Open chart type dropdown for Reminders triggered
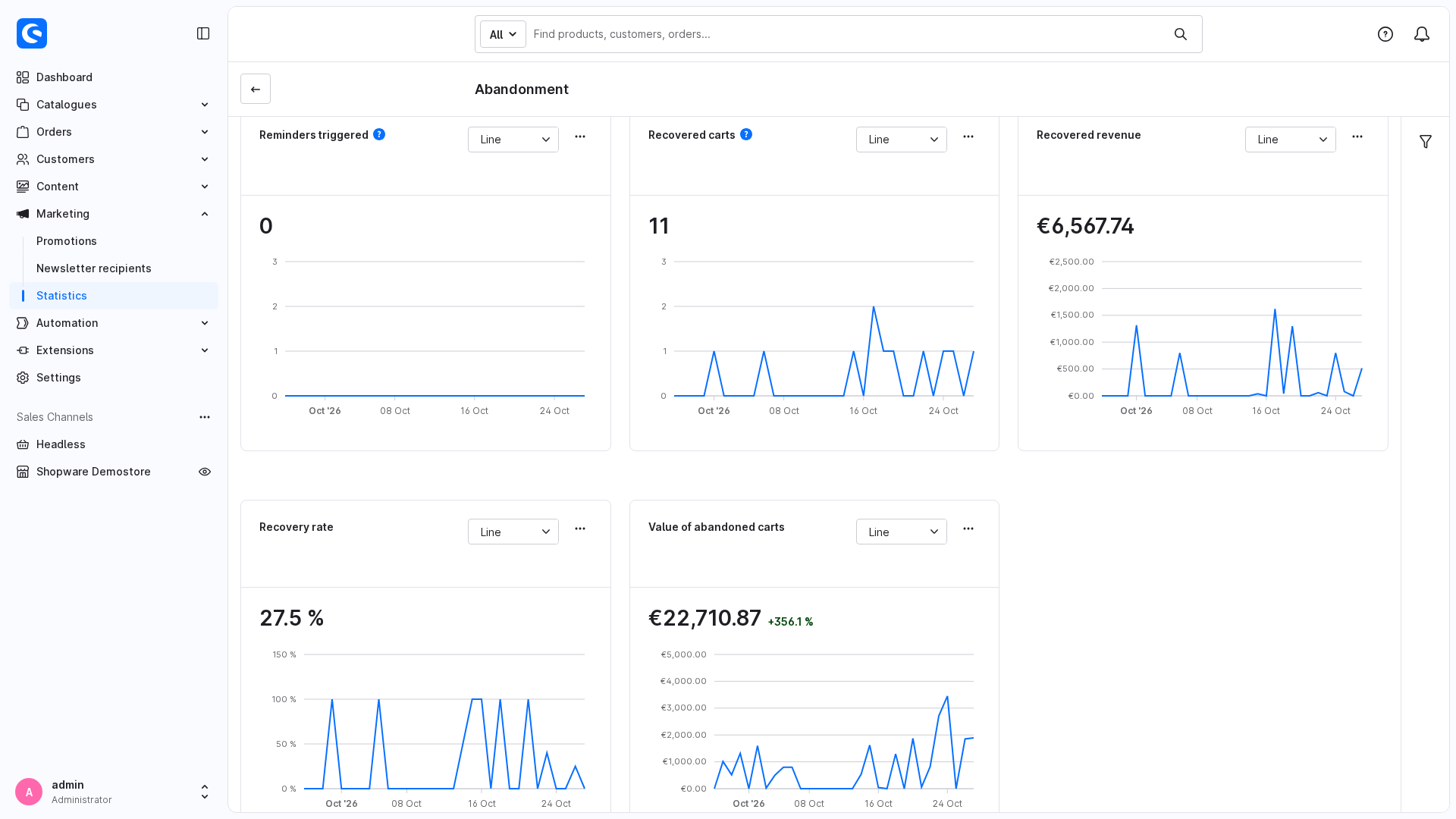1456x819 pixels. [513, 140]
